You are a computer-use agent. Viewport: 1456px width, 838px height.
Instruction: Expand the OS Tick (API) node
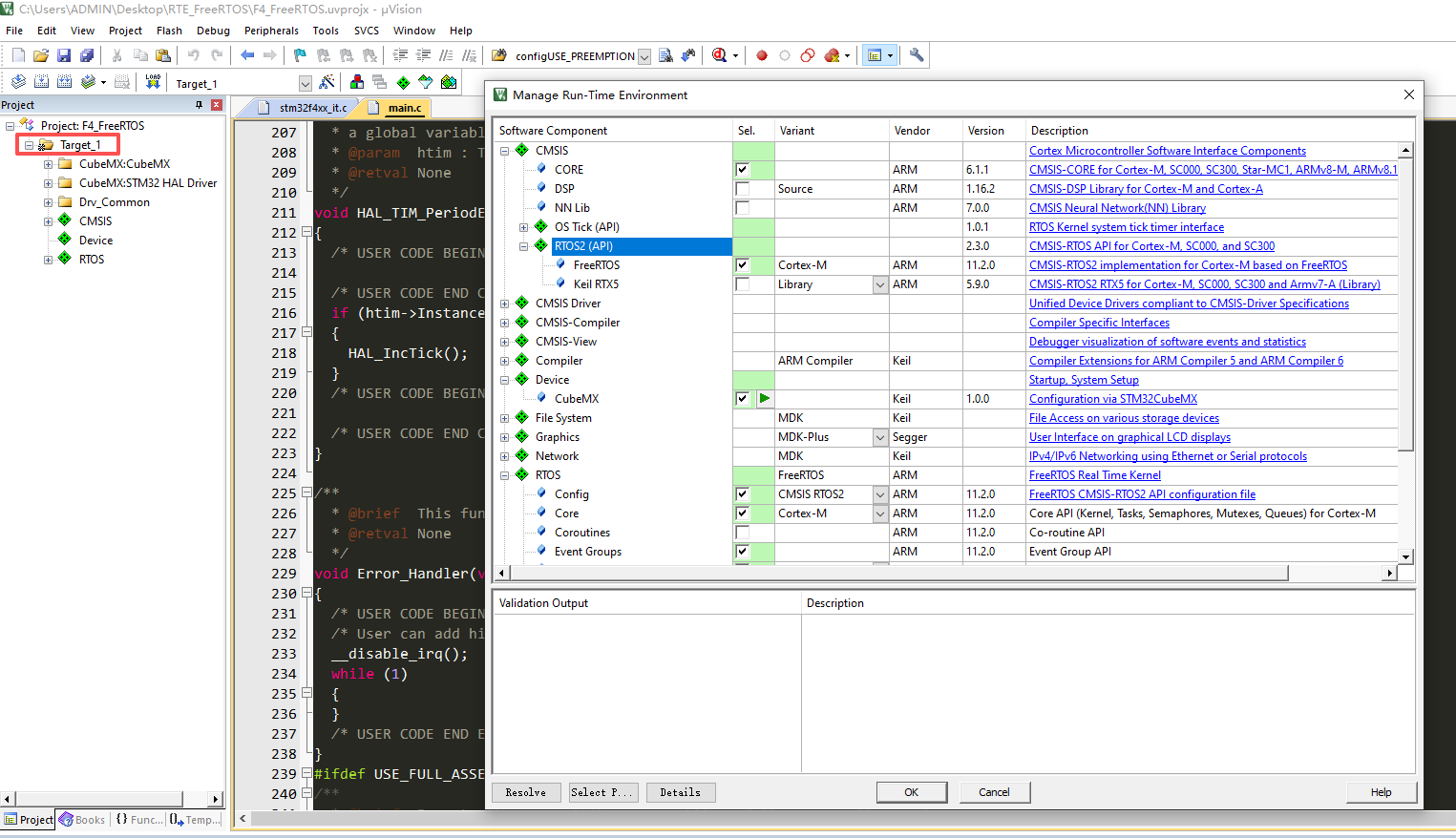tap(524, 227)
